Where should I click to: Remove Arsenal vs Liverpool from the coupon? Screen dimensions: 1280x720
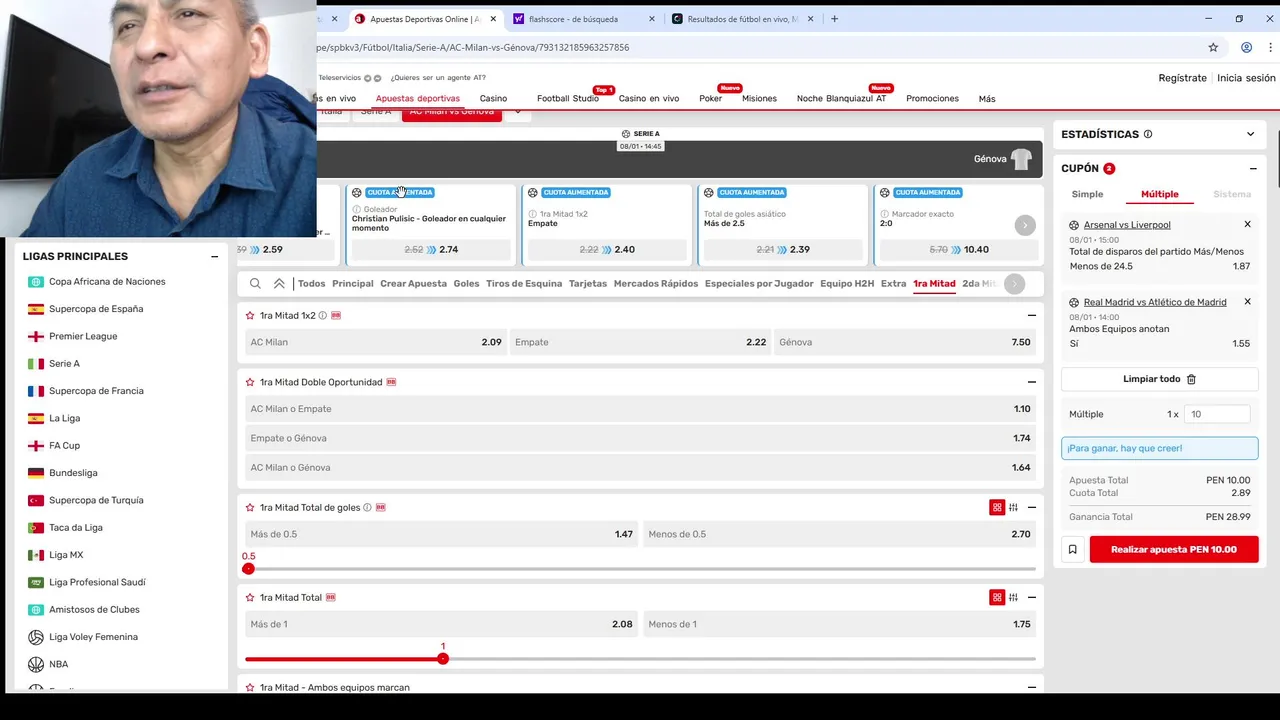coord(1247,224)
